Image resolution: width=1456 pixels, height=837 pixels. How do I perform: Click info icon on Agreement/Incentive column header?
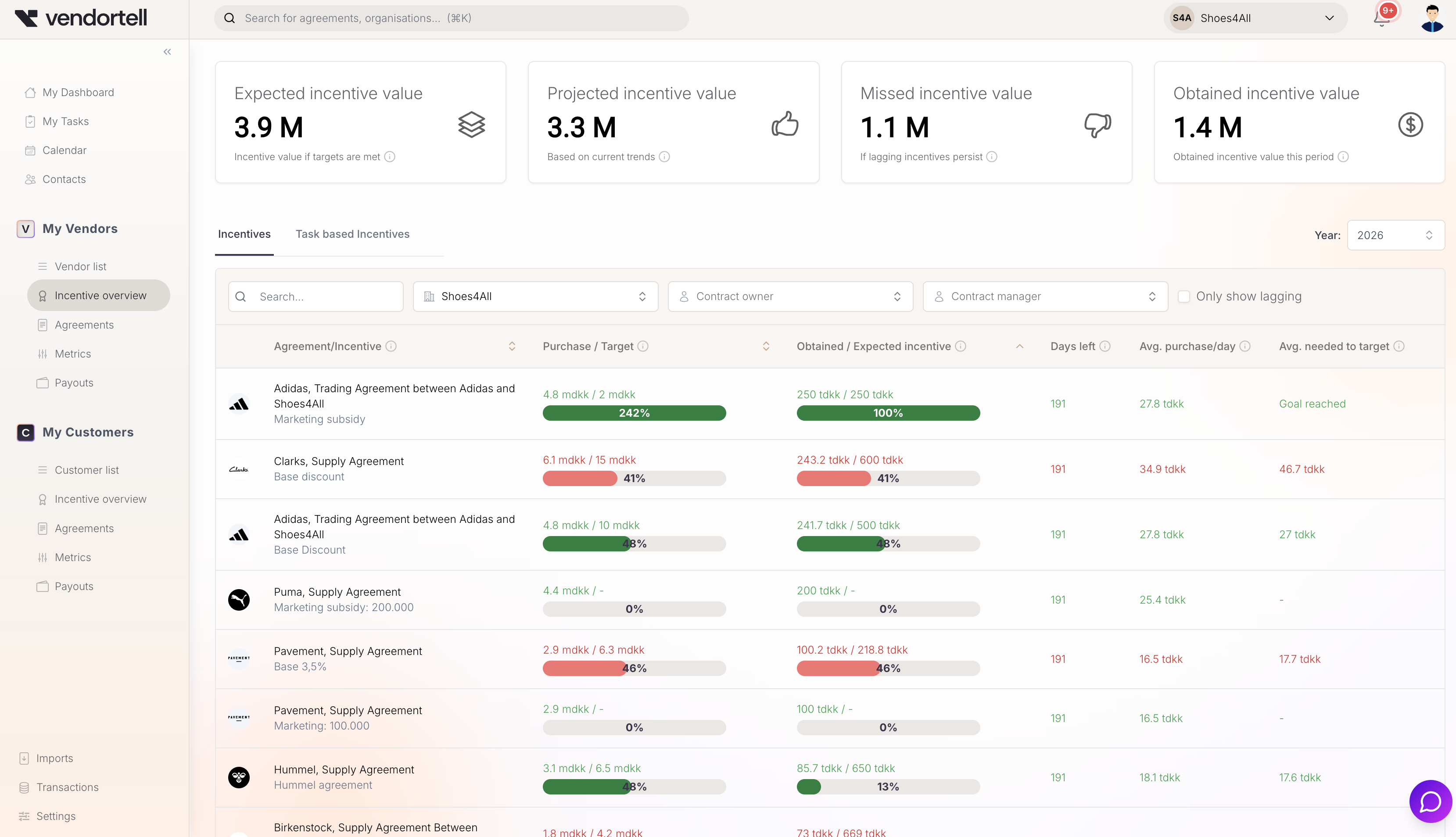pos(391,346)
